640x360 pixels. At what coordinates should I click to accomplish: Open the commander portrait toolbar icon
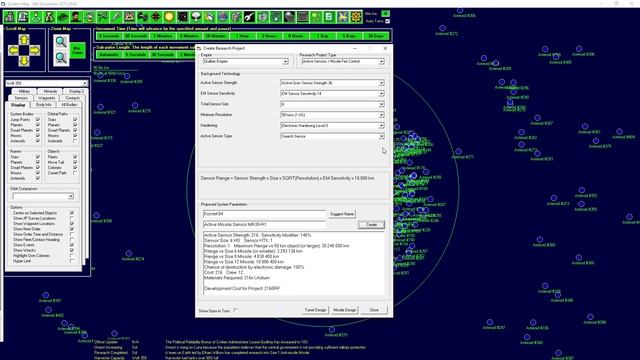tap(76, 17)
